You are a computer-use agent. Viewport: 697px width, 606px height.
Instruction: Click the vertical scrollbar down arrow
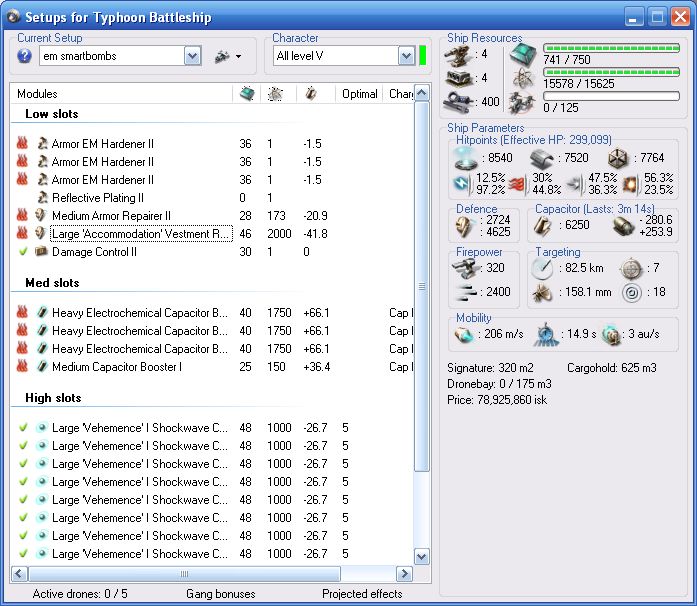(421, 556)
